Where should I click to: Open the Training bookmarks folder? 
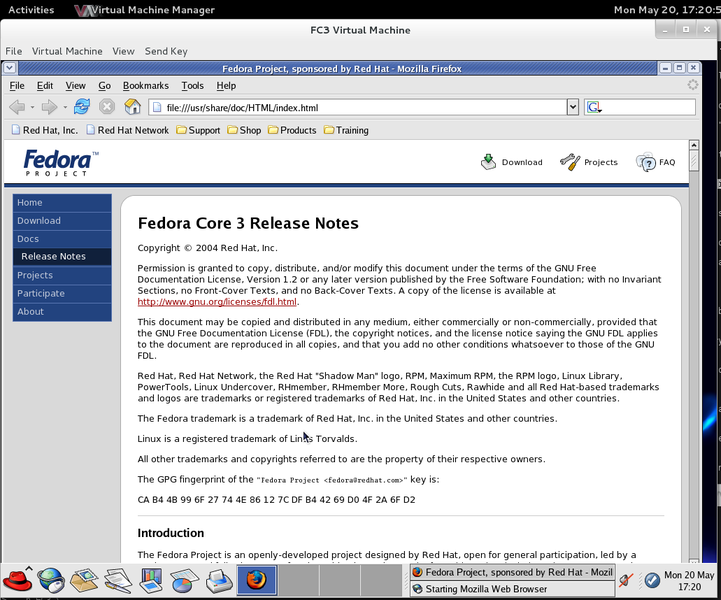(x=344, y=130)
